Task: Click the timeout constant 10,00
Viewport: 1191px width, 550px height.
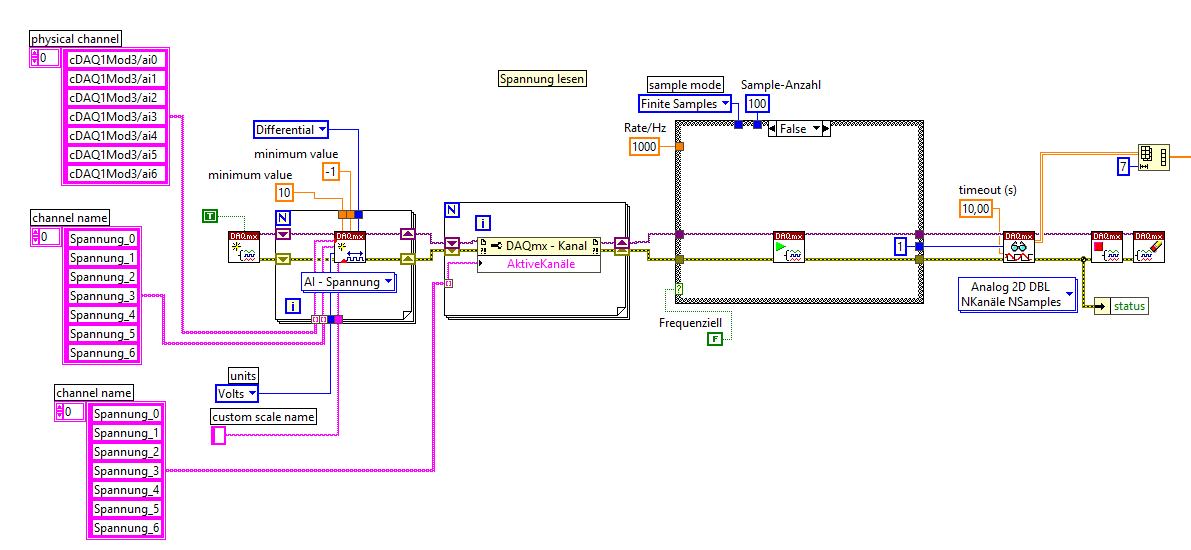Action: (x=977, y=207)
